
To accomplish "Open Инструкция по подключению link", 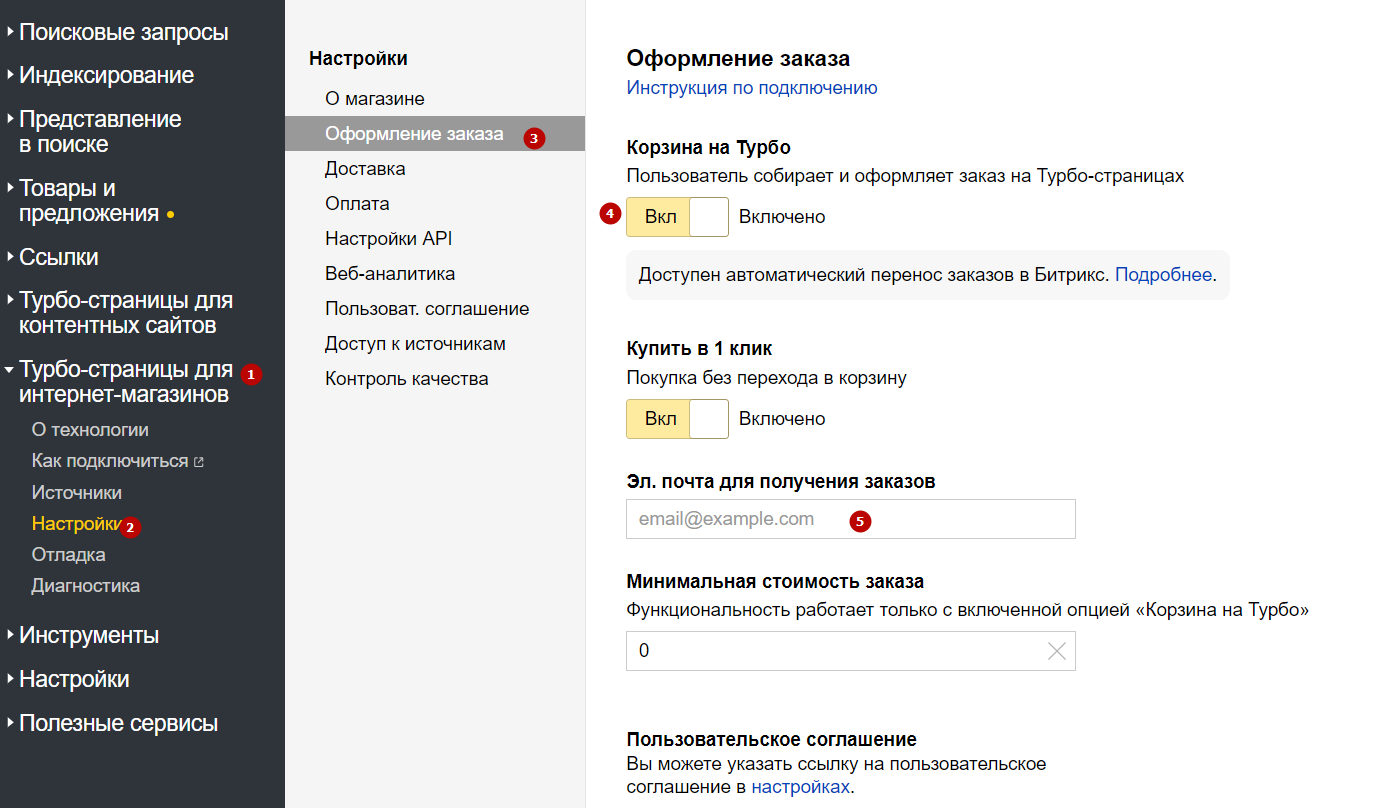I will click(x=751, y=88).
